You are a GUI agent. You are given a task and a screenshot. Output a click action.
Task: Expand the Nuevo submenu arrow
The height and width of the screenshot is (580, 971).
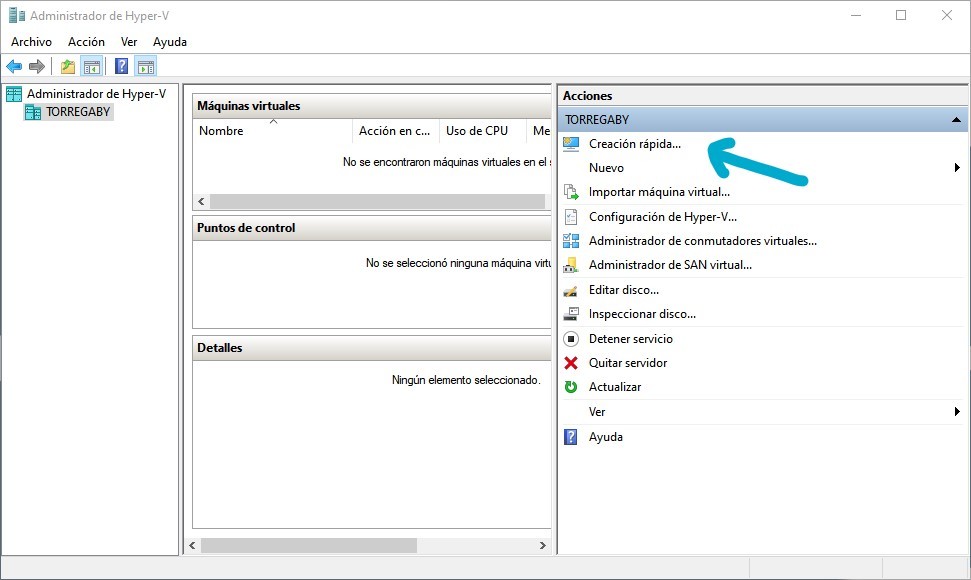pos(957,168)
